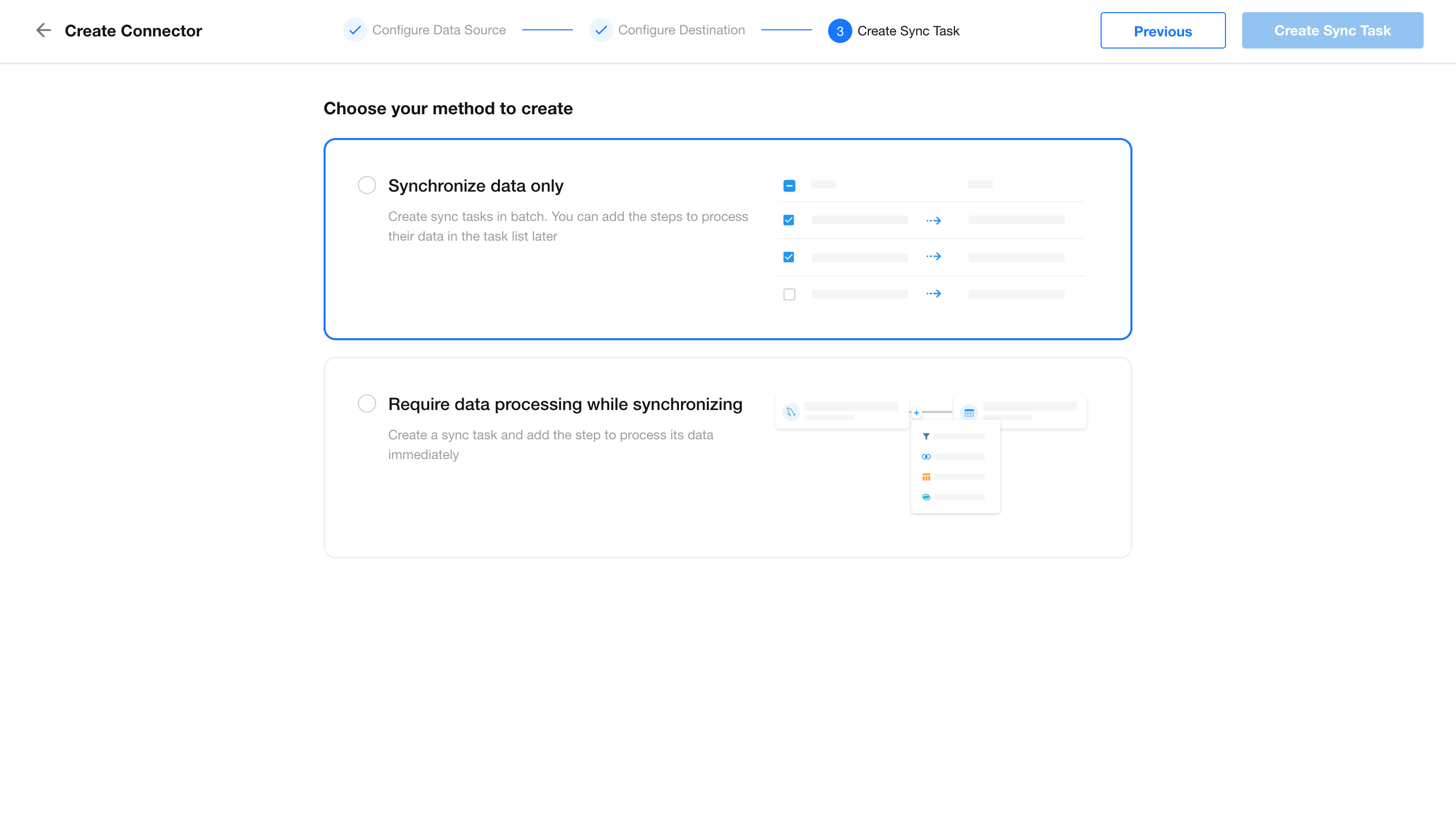Click the Require data processing card description

[551, 445]
